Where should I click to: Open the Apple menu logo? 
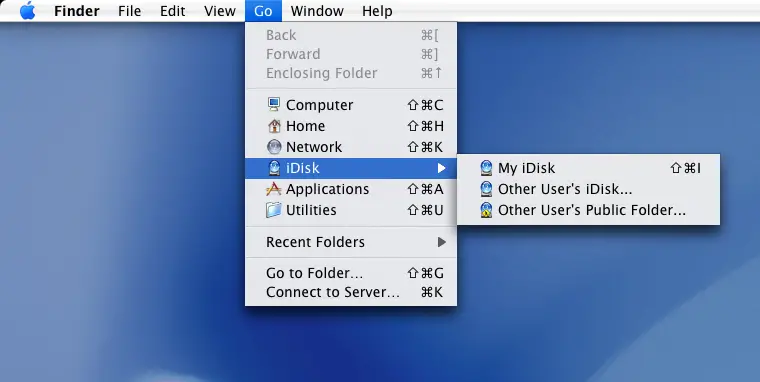point(28,11)
